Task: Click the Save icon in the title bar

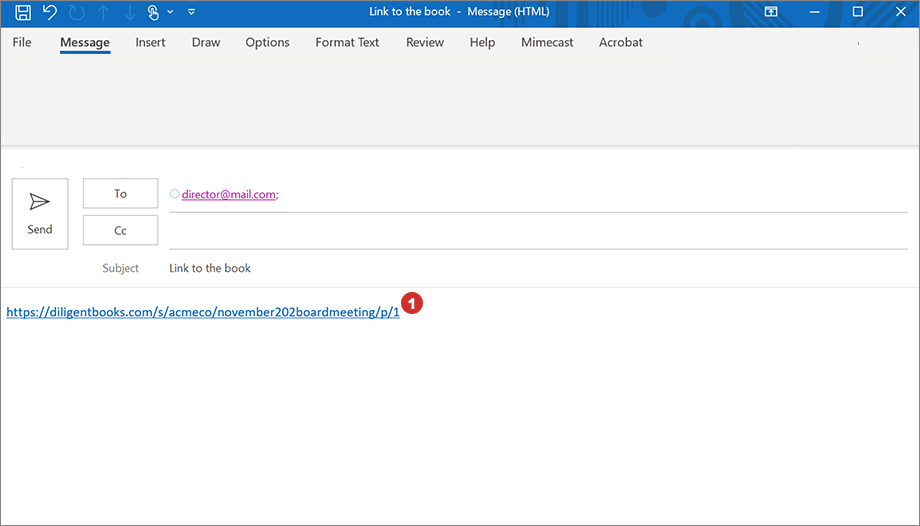Action: pyautogui.click(x=23, y=12)
